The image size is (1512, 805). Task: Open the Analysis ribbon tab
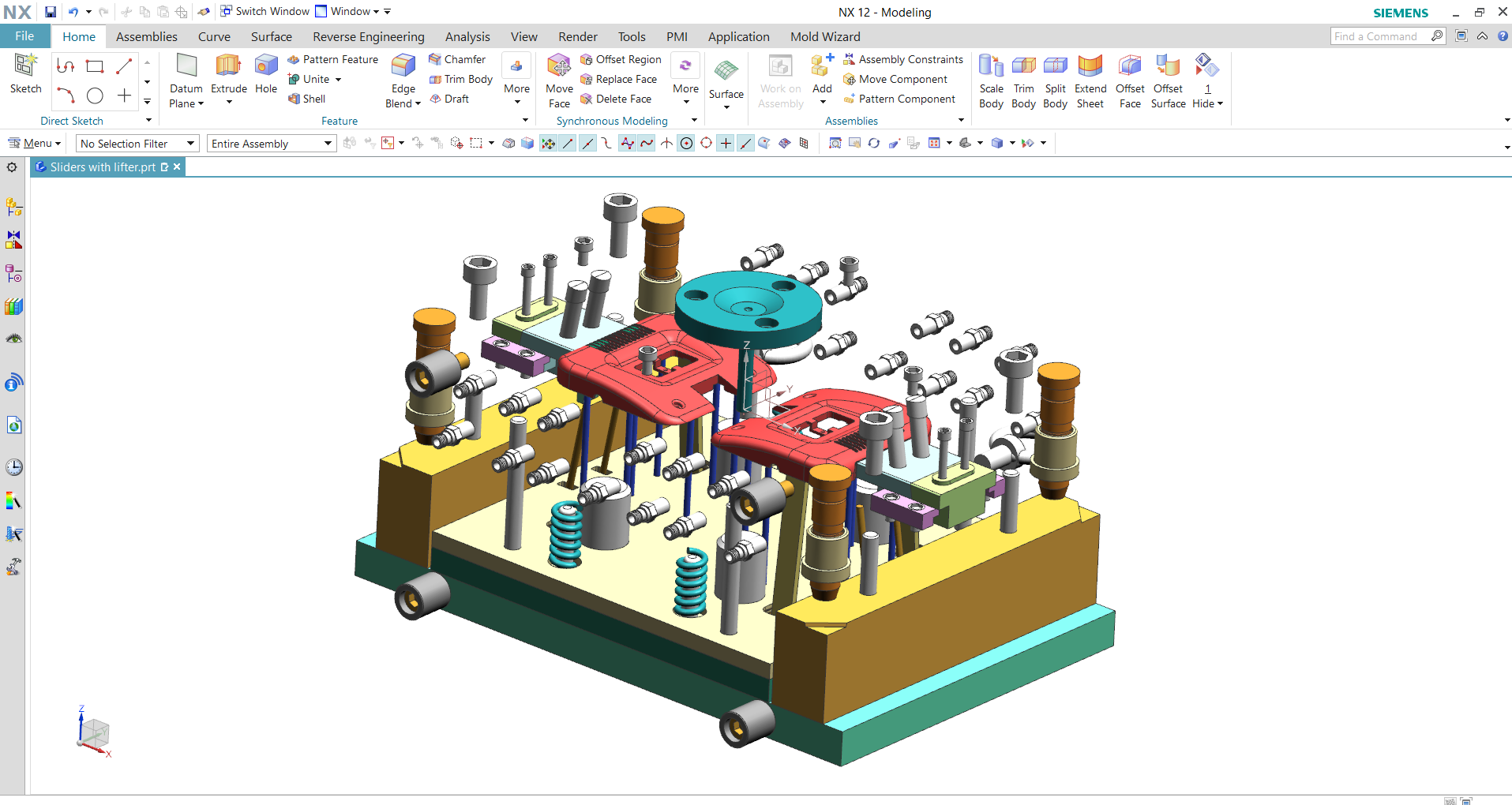point(467,36)
